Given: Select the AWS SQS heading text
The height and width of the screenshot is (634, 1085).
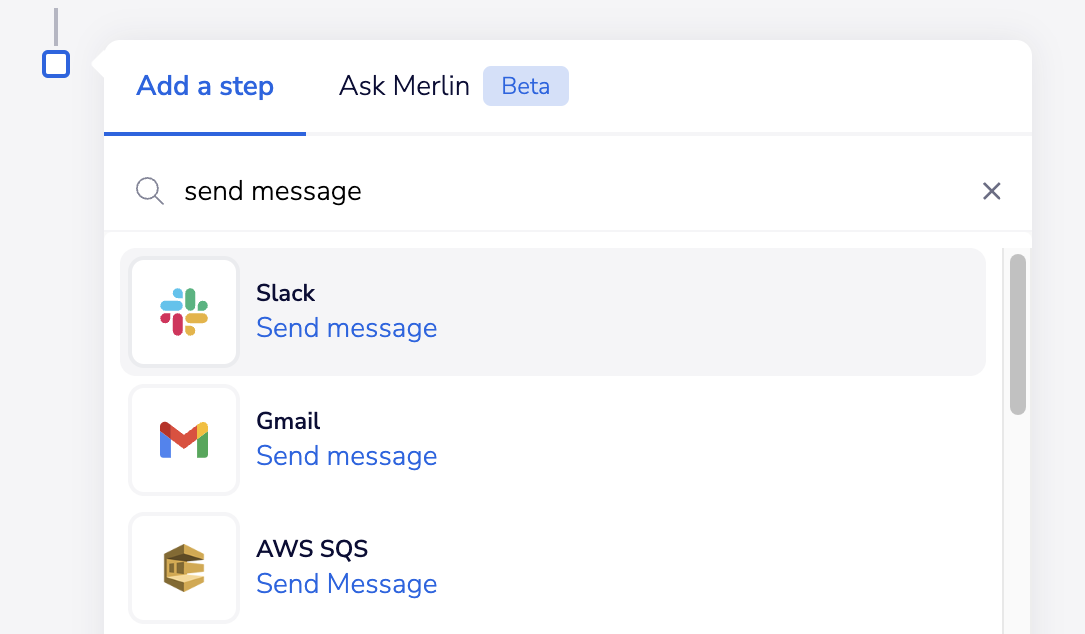Looking at the screenshot, I should (x=312, y=549).
